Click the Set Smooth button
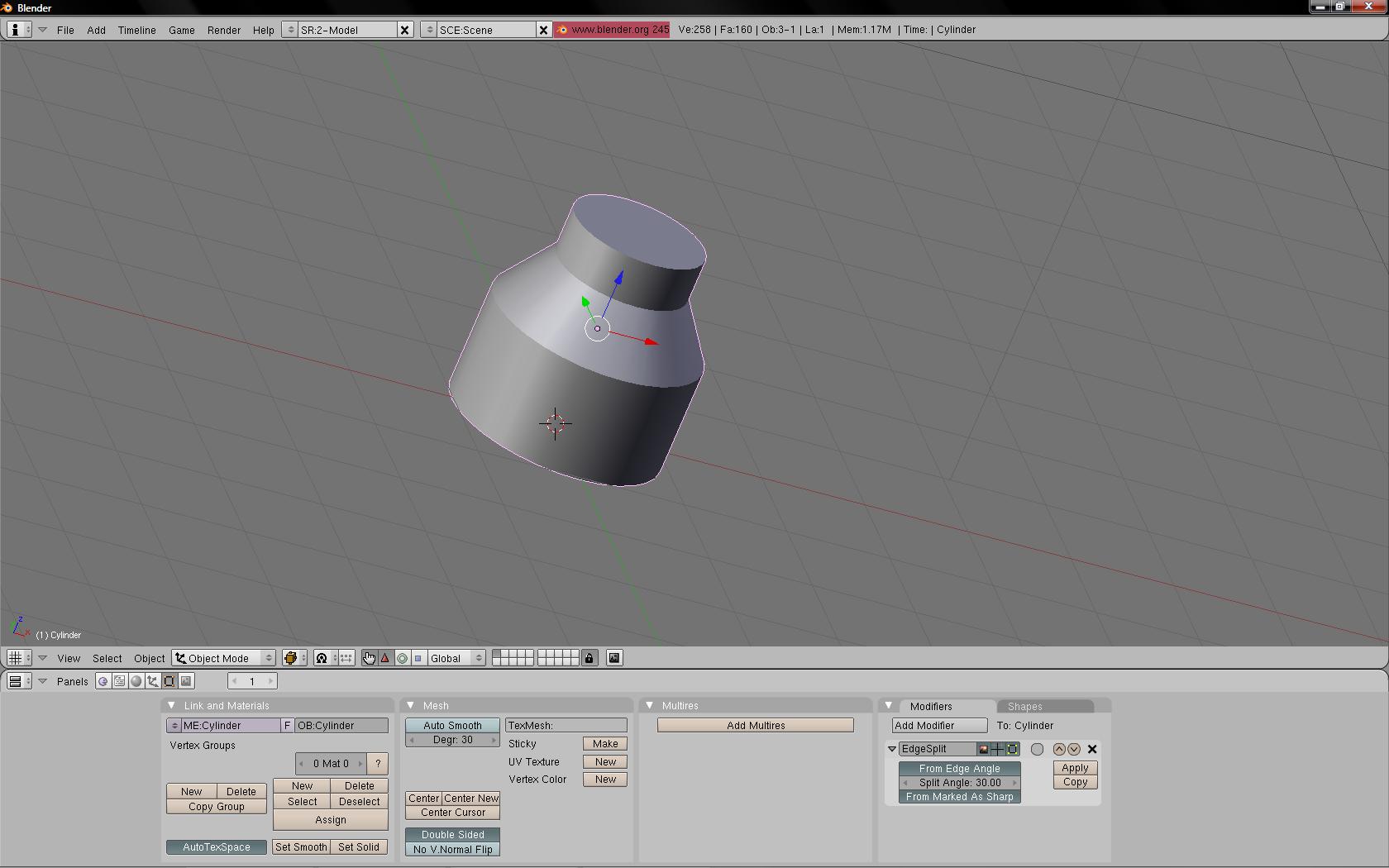The height and width of the screenshot is (868, 1389). click(x=301, y=847)
